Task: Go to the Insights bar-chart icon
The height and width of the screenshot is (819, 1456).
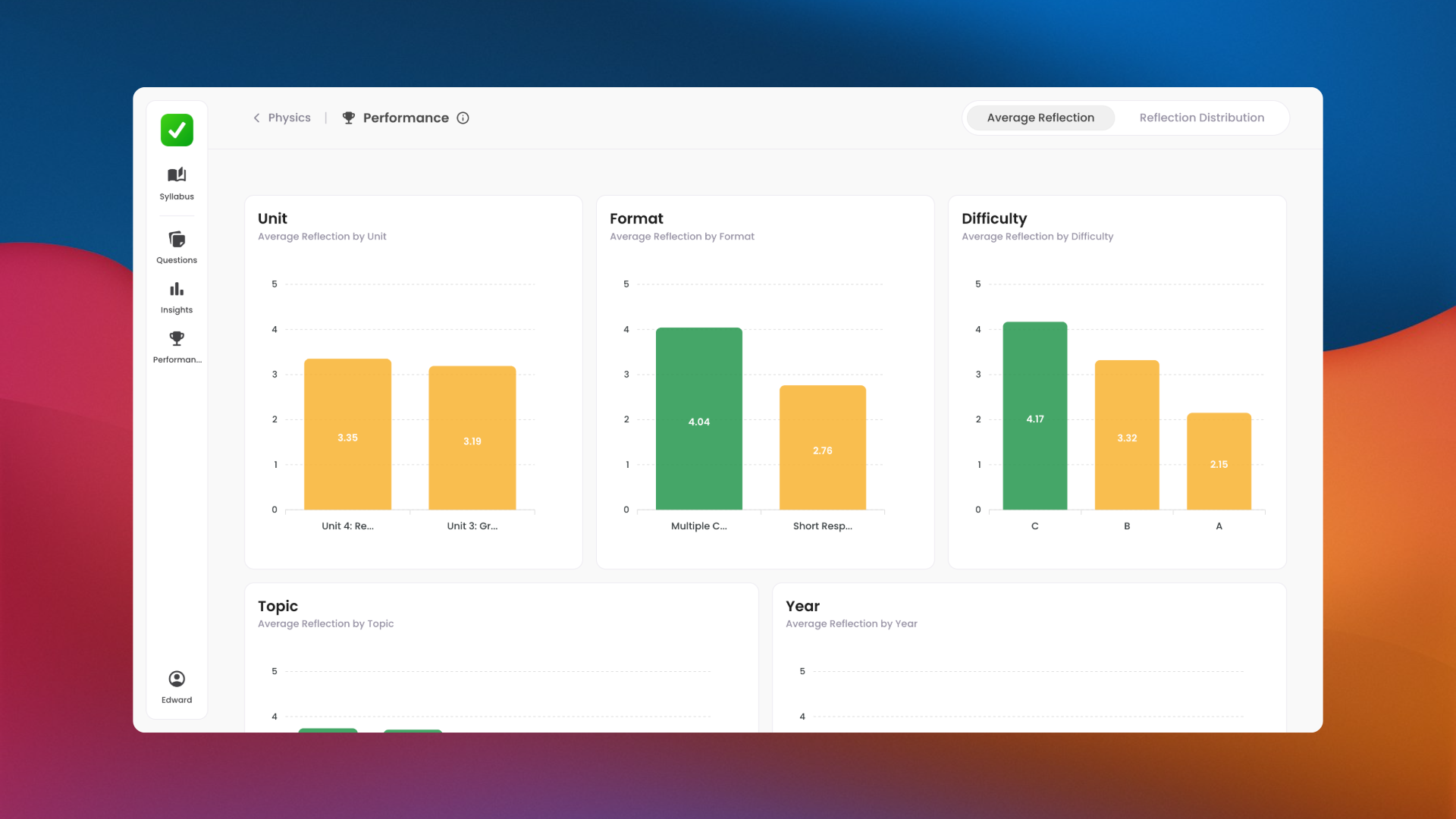Action: [177, 290]
